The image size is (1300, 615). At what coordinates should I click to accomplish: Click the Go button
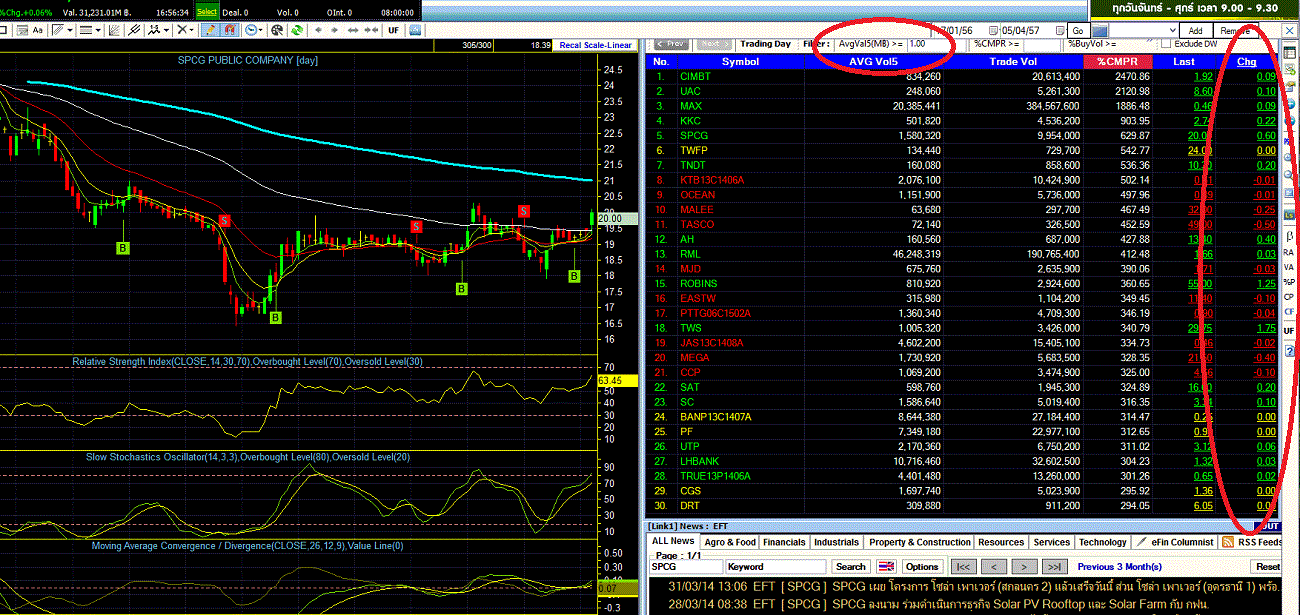point(1077,30)
